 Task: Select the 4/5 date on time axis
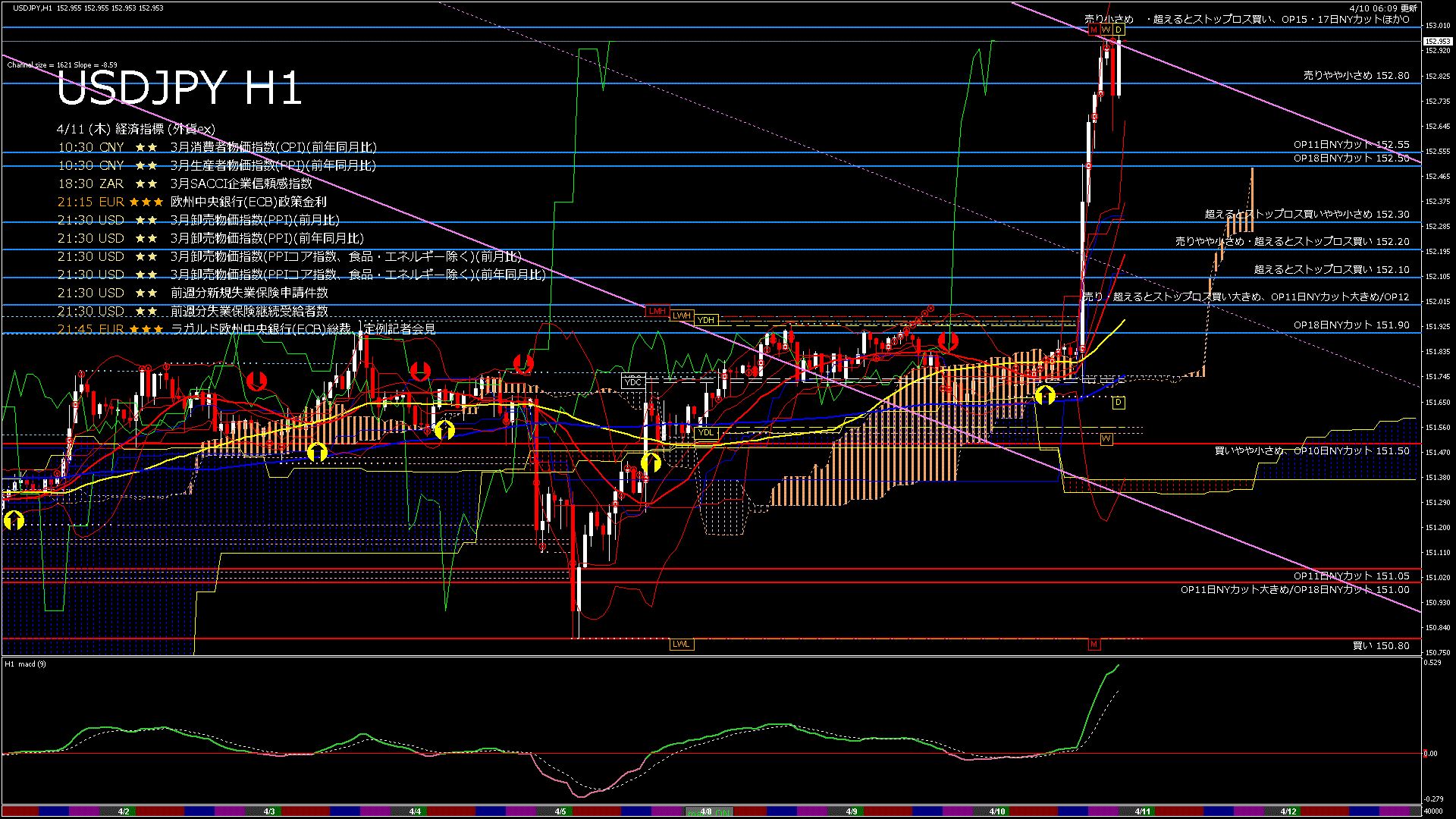(560, 811)
